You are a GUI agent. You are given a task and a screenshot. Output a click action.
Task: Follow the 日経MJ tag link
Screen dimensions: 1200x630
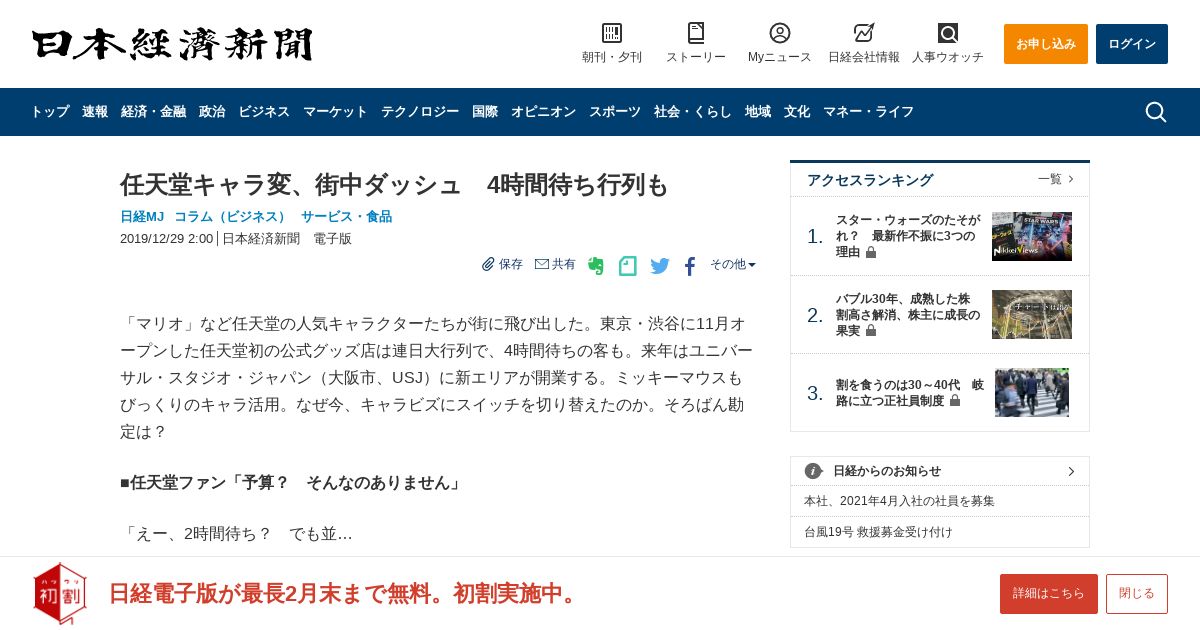pos(142,216)
